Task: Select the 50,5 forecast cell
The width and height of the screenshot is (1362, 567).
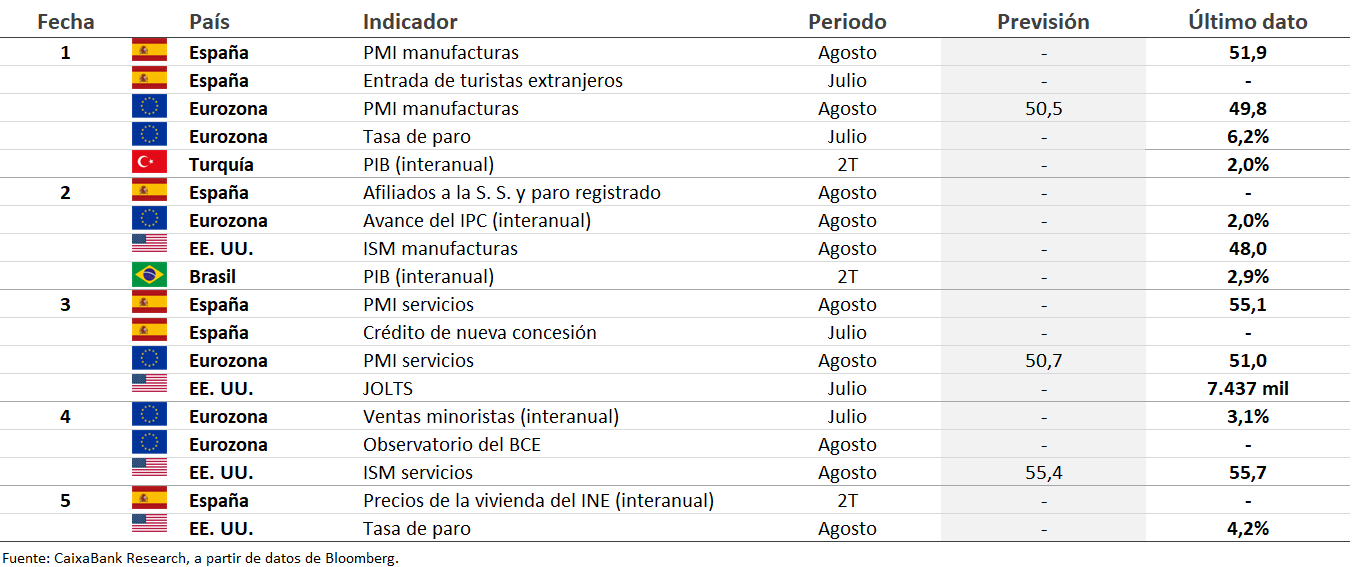Action: pos(1043,108)
